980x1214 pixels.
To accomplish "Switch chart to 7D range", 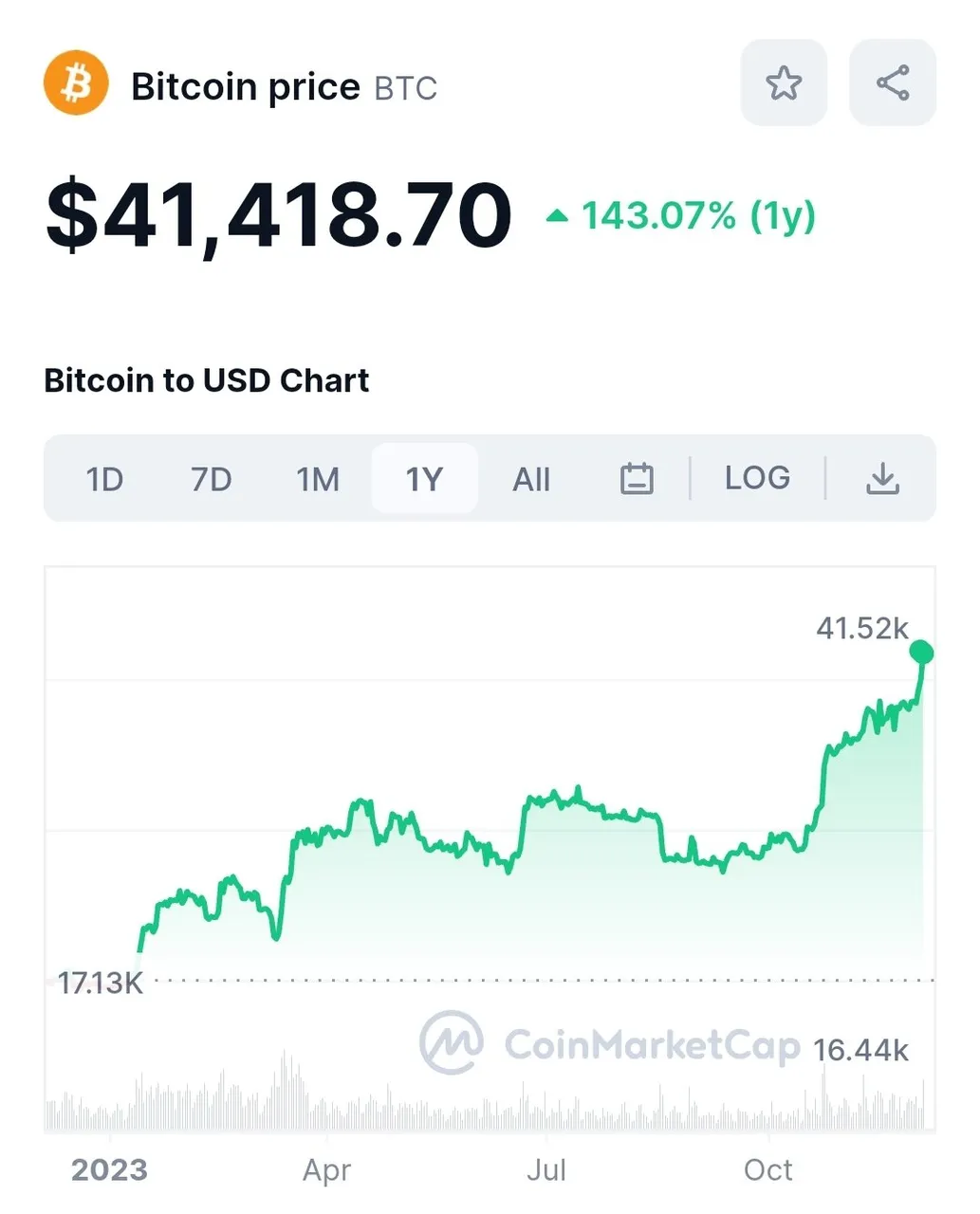I will pos(212,479).
